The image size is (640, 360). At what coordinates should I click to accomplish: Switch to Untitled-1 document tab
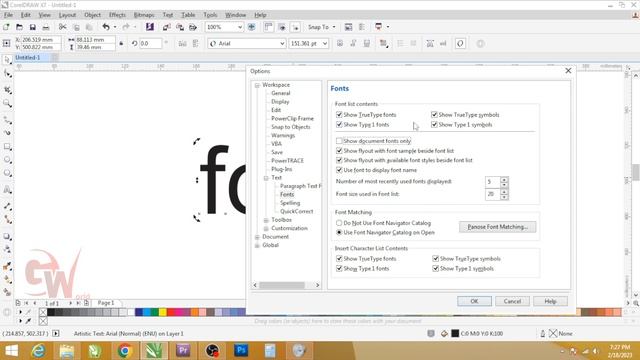point(28,58)
